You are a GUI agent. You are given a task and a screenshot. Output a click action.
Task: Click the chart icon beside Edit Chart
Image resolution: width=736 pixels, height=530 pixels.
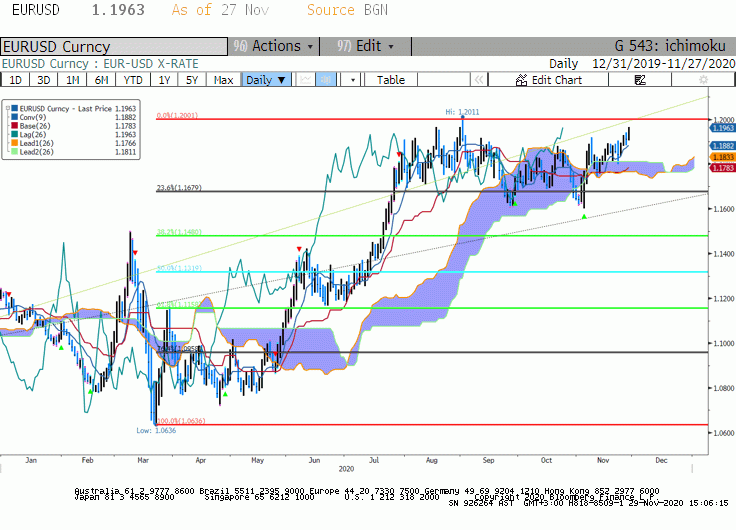521,80
